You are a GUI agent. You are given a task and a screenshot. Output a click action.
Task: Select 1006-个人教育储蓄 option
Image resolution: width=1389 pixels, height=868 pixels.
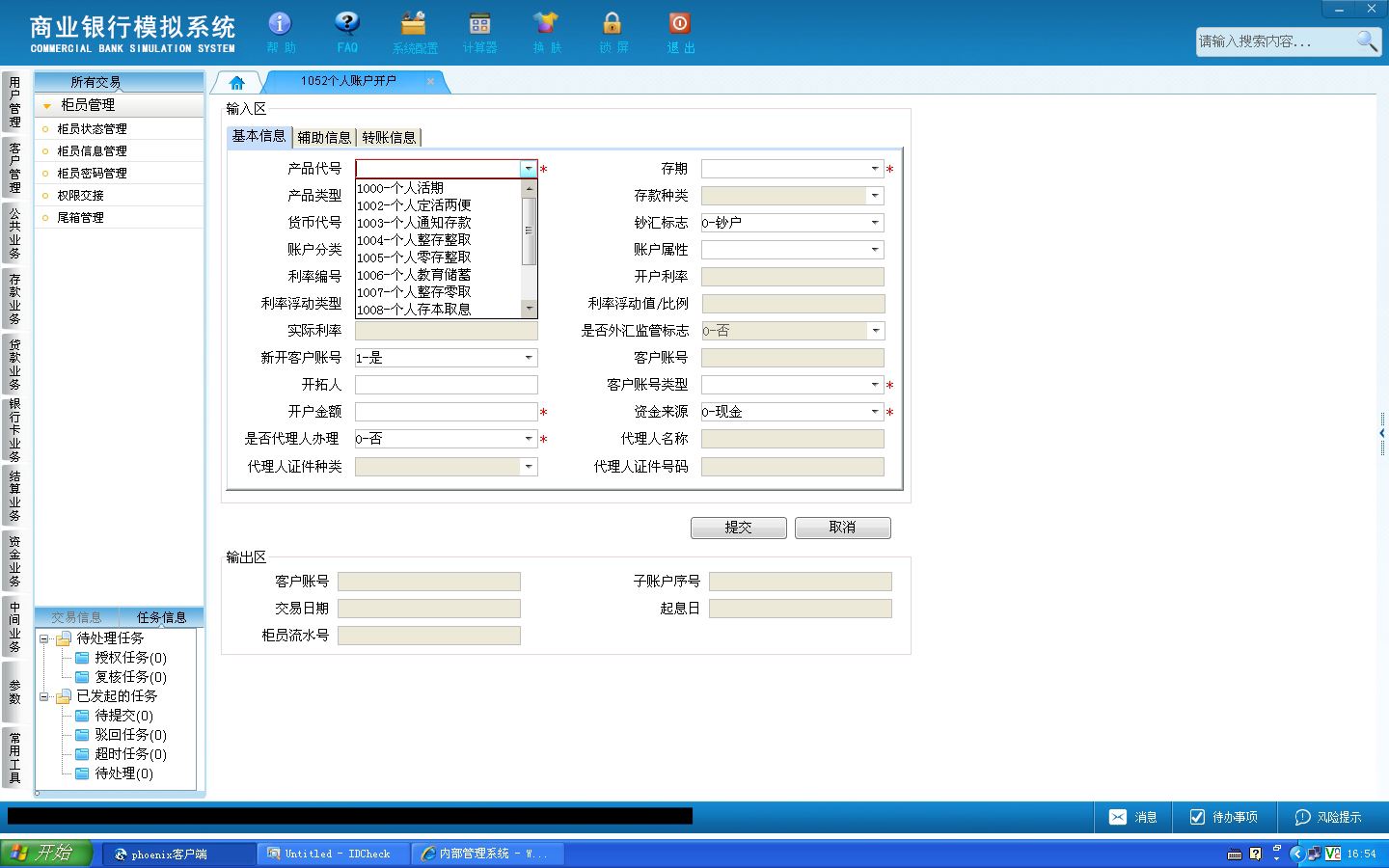click(x=439, y=275)
